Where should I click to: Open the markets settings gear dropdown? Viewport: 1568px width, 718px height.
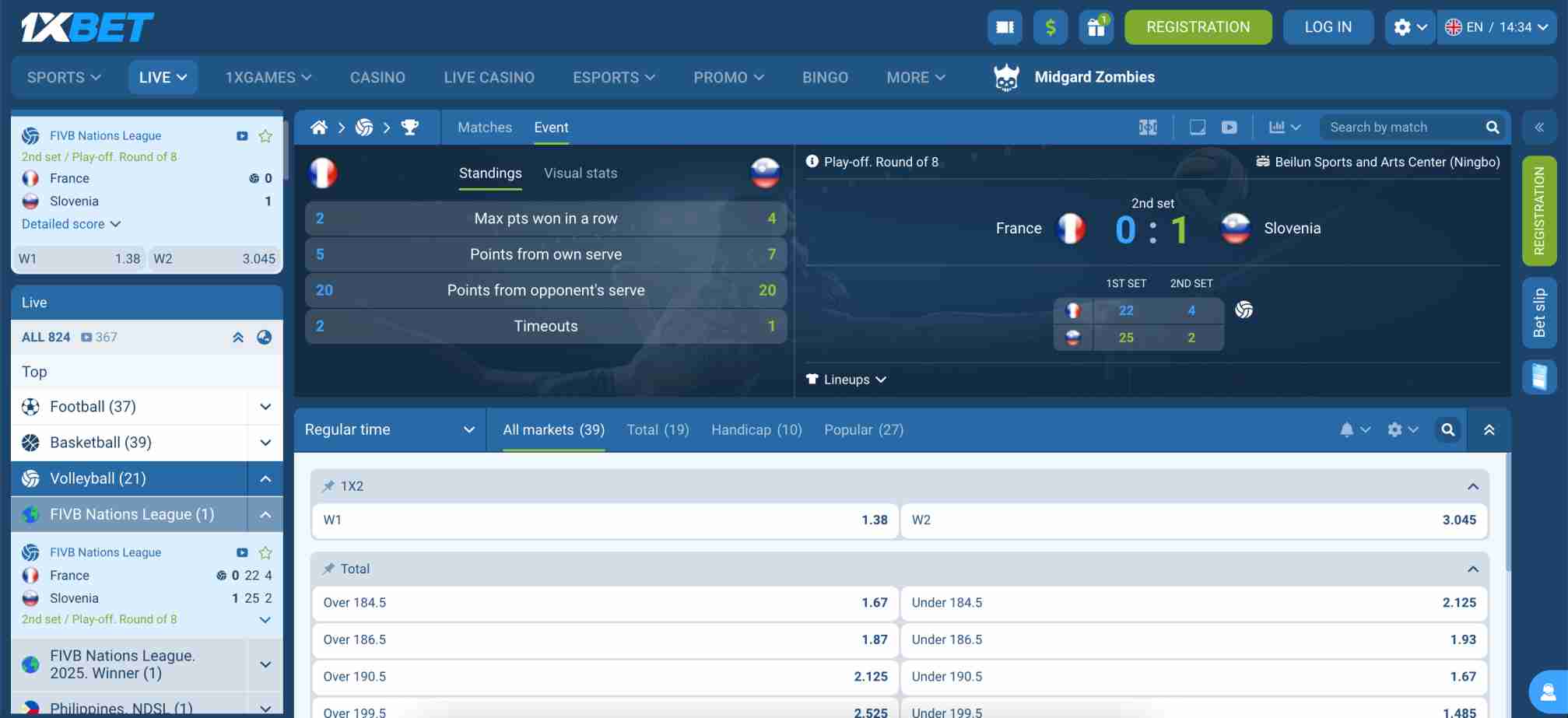coord(1403,430)
